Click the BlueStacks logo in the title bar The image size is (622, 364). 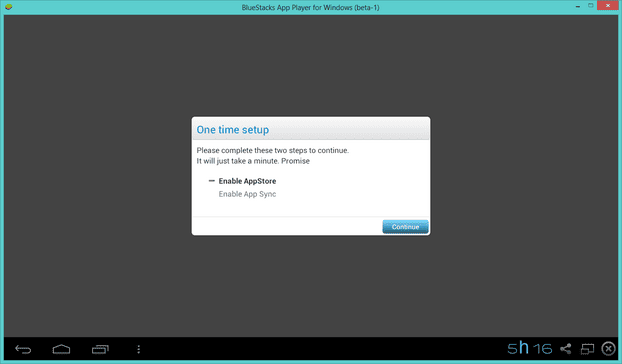[8, 7]
